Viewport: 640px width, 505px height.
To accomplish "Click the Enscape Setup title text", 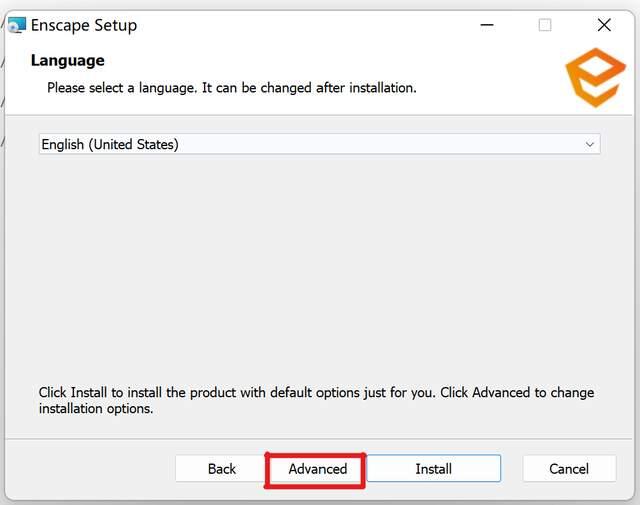I will point(84,25).
